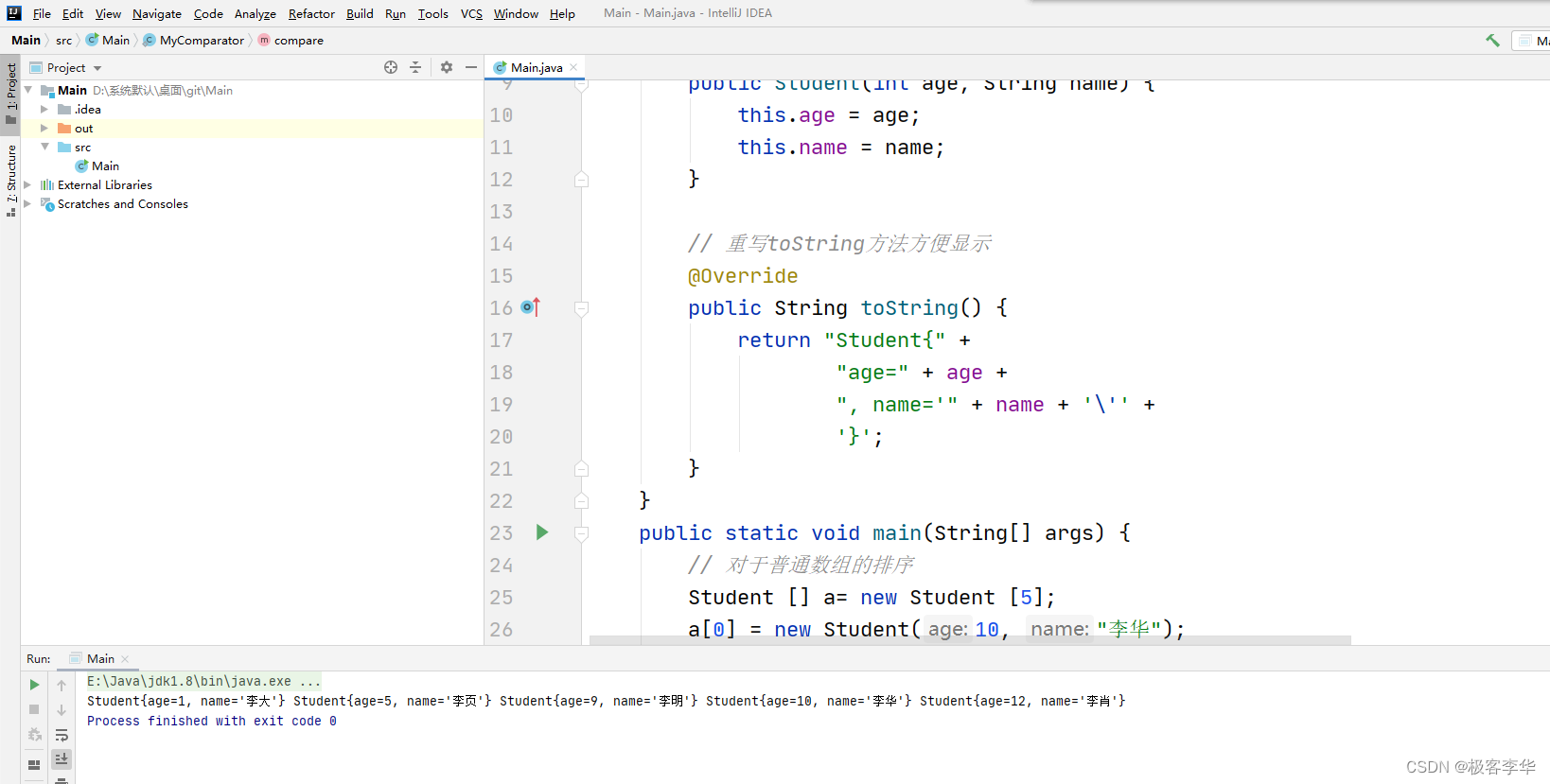Rerun Main from the Run panel
This screenshot has height=784, width=1550.
(x=34, y=685)
